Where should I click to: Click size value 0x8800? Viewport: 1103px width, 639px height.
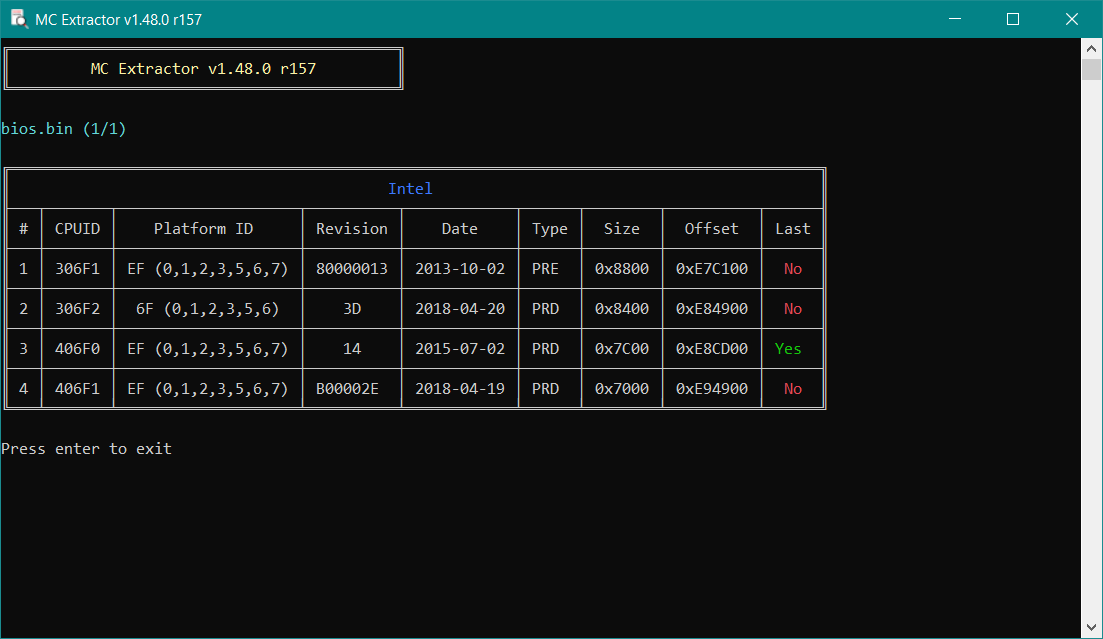tap(622, 269)
